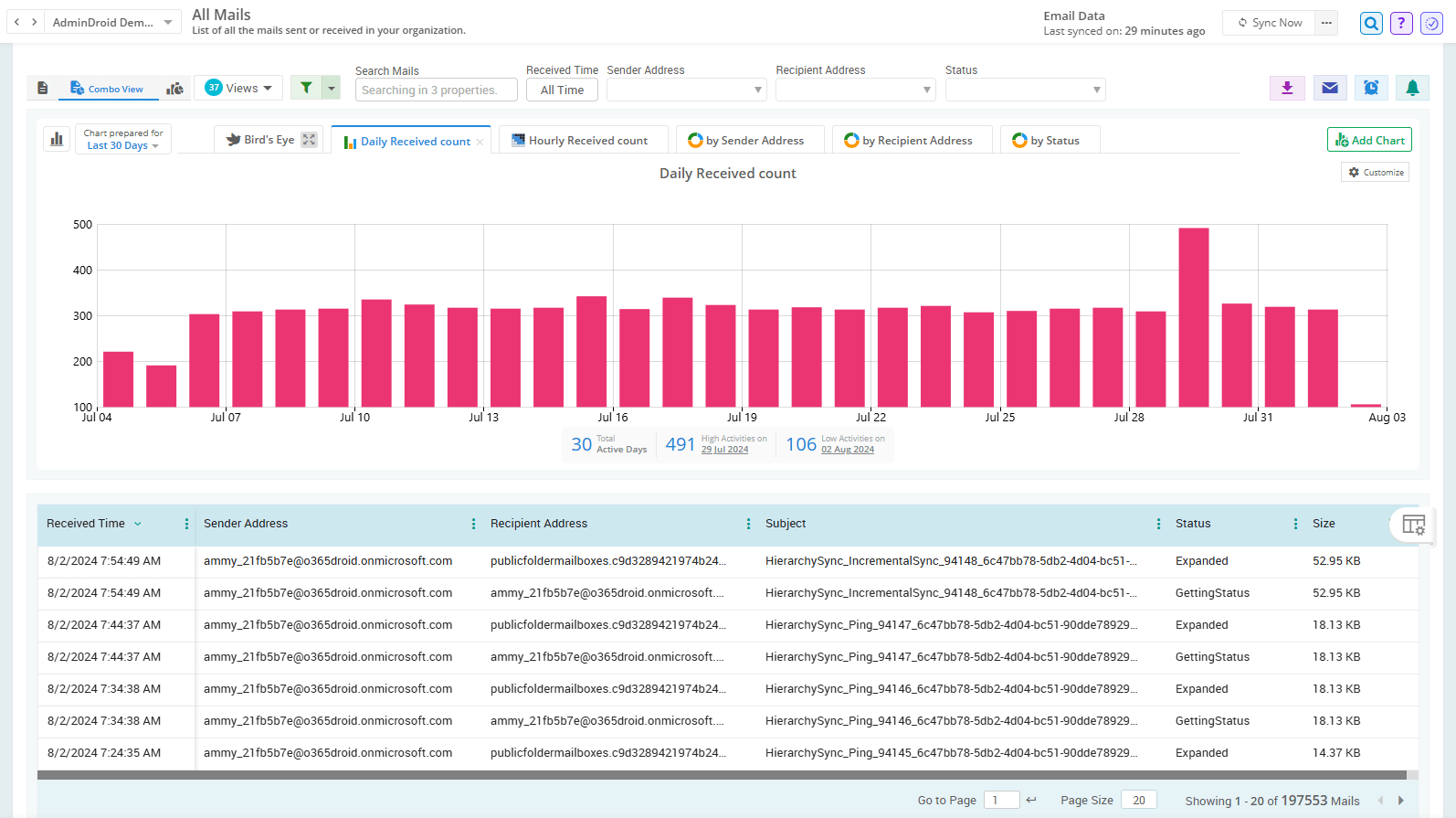Click the purple download export icon
The image size is (1456, 818).
(x=1287, y=88)
